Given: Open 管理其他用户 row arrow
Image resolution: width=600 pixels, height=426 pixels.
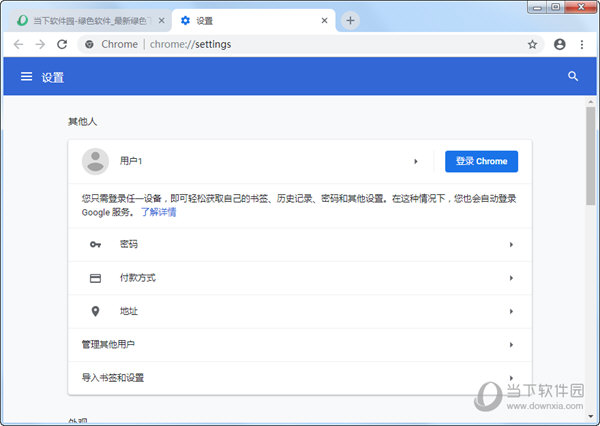Looking at the screenshot, I should point(511,345).
